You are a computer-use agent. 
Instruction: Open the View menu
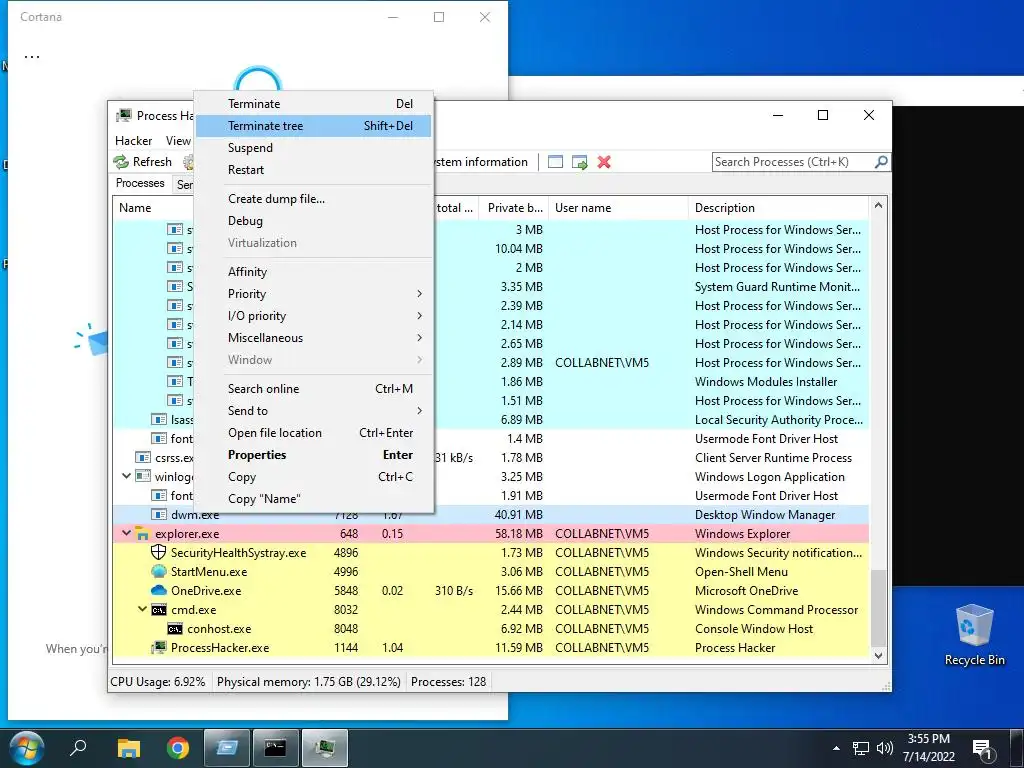[178, 141]
